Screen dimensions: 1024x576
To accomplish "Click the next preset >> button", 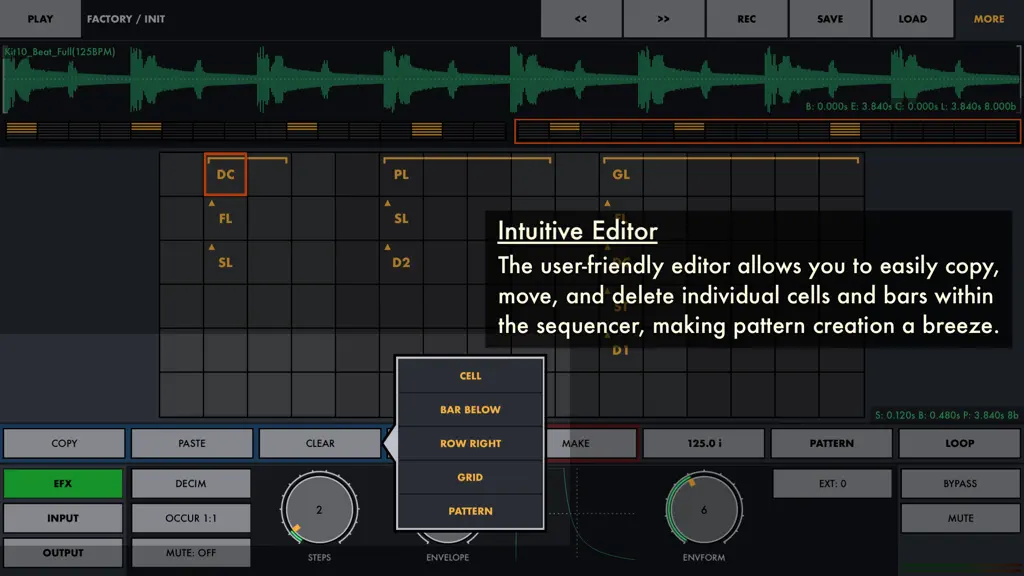I will 664,19.
